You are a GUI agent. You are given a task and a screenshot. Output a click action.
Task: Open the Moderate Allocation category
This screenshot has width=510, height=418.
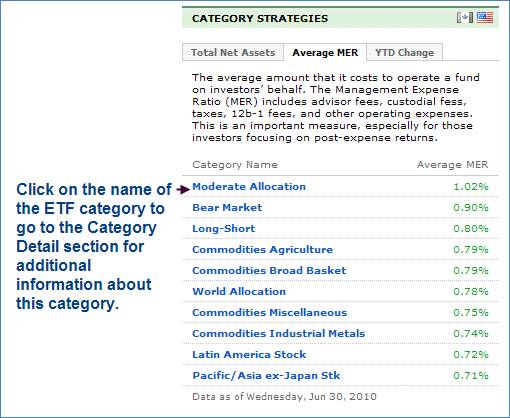coord(249,187)
